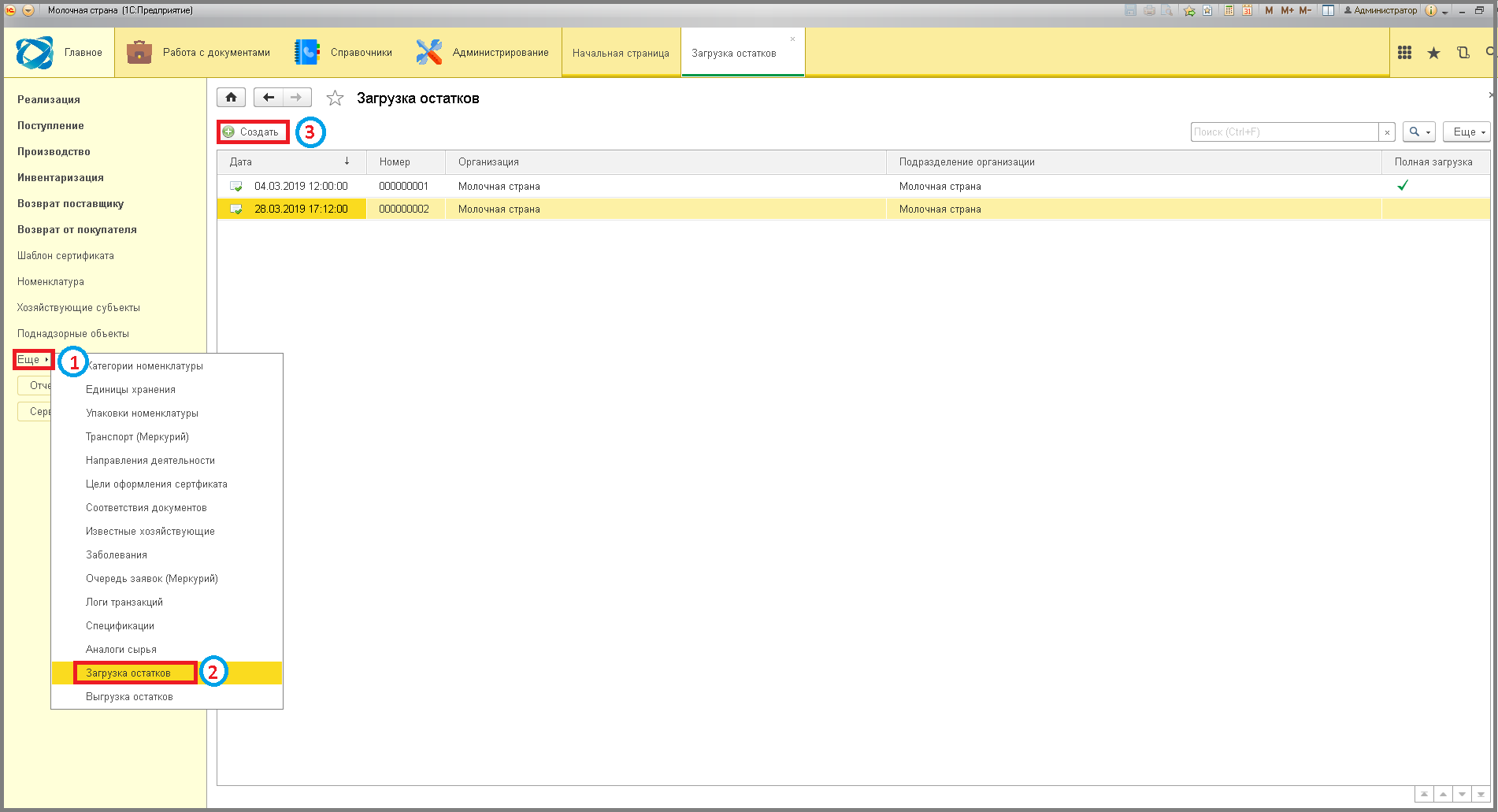Screen dimensions: 1498x812
Task: Expand the magnifier search dropdown
Action: [x=1419, y=132]
